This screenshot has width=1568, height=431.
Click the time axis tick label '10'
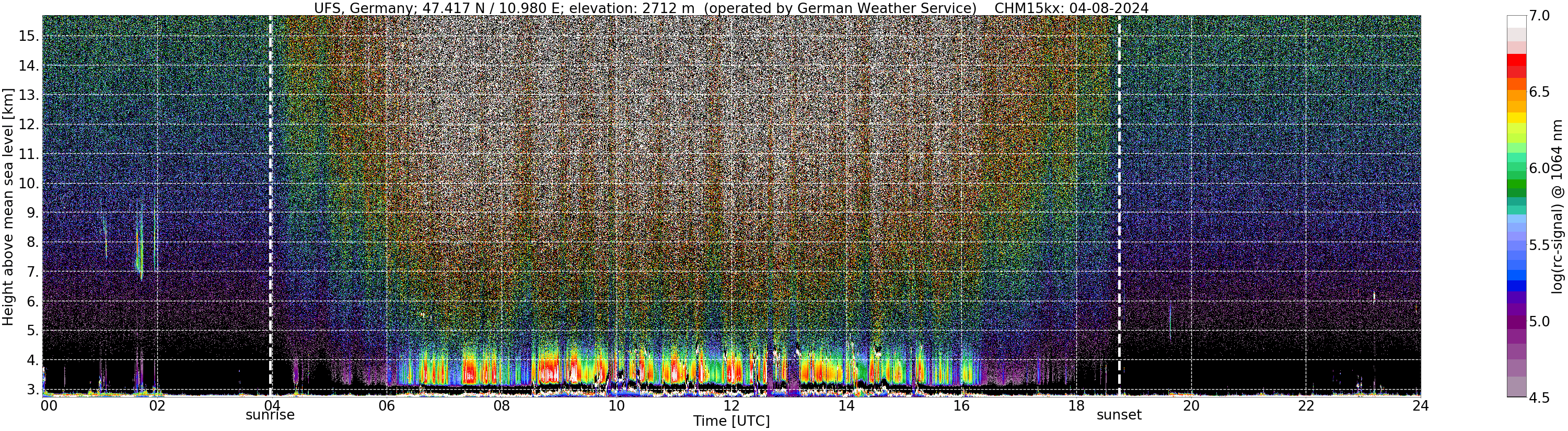pyautogui.click(x=616, y=405)
